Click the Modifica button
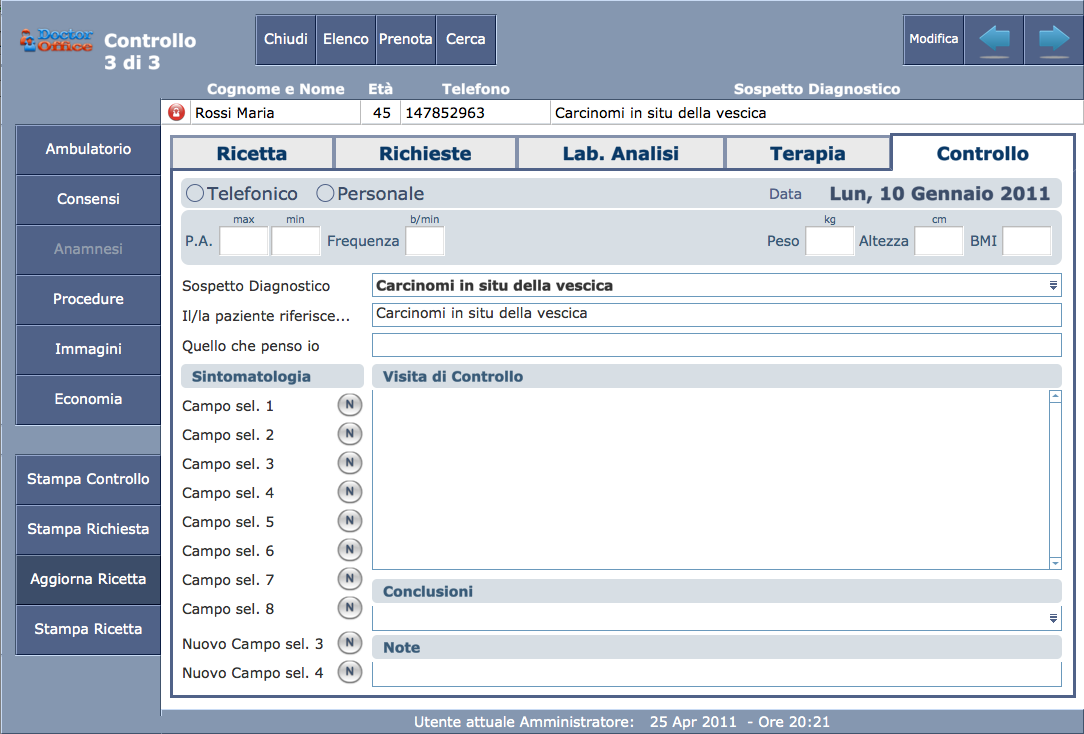 point(933,39)
